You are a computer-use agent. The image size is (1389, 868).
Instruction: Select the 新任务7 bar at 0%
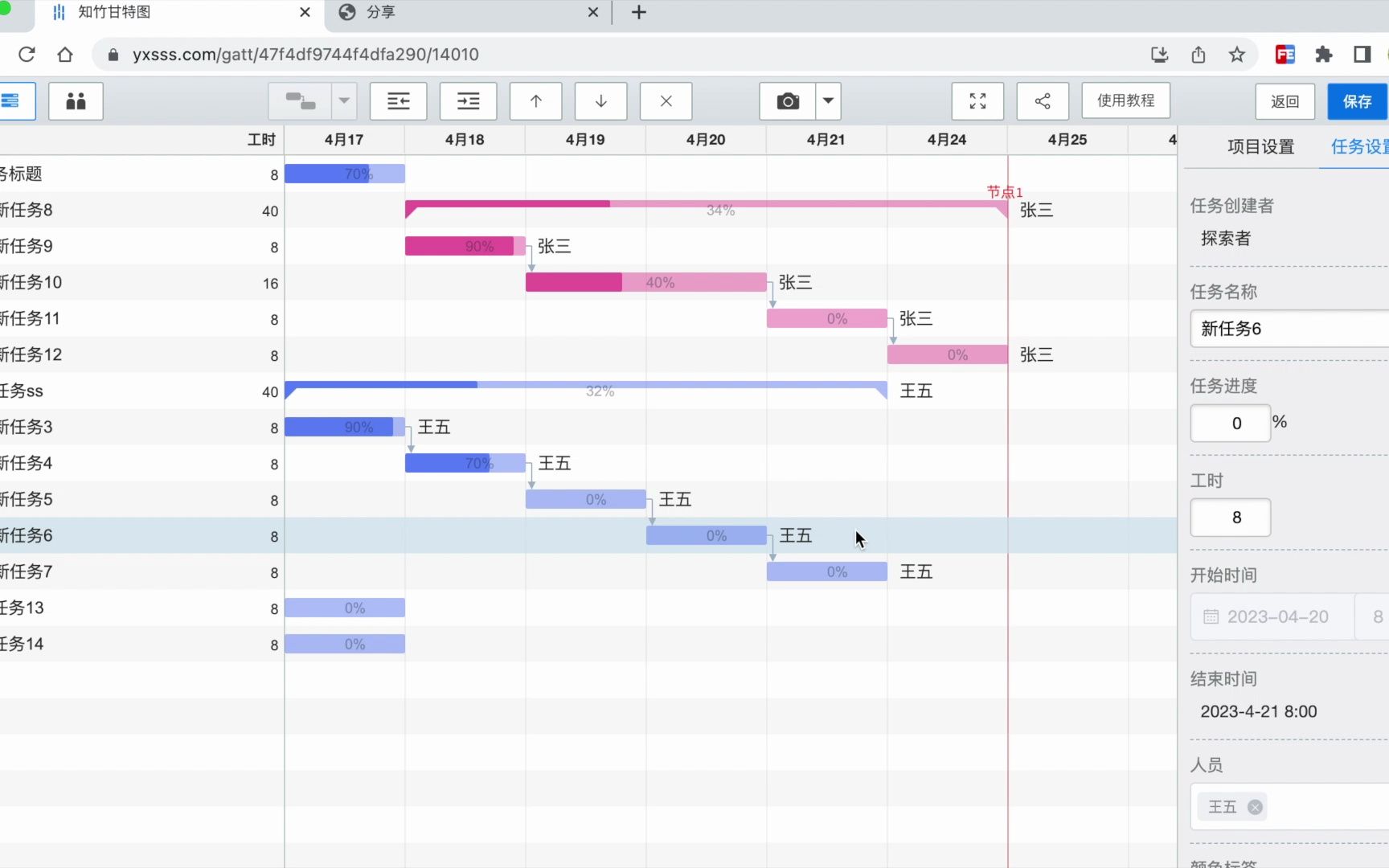tap(827, 571)
